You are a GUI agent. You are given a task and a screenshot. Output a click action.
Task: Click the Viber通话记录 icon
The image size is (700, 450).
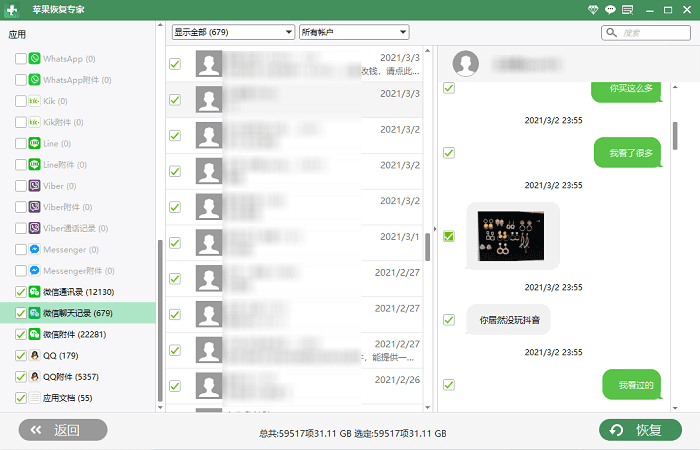34,228
